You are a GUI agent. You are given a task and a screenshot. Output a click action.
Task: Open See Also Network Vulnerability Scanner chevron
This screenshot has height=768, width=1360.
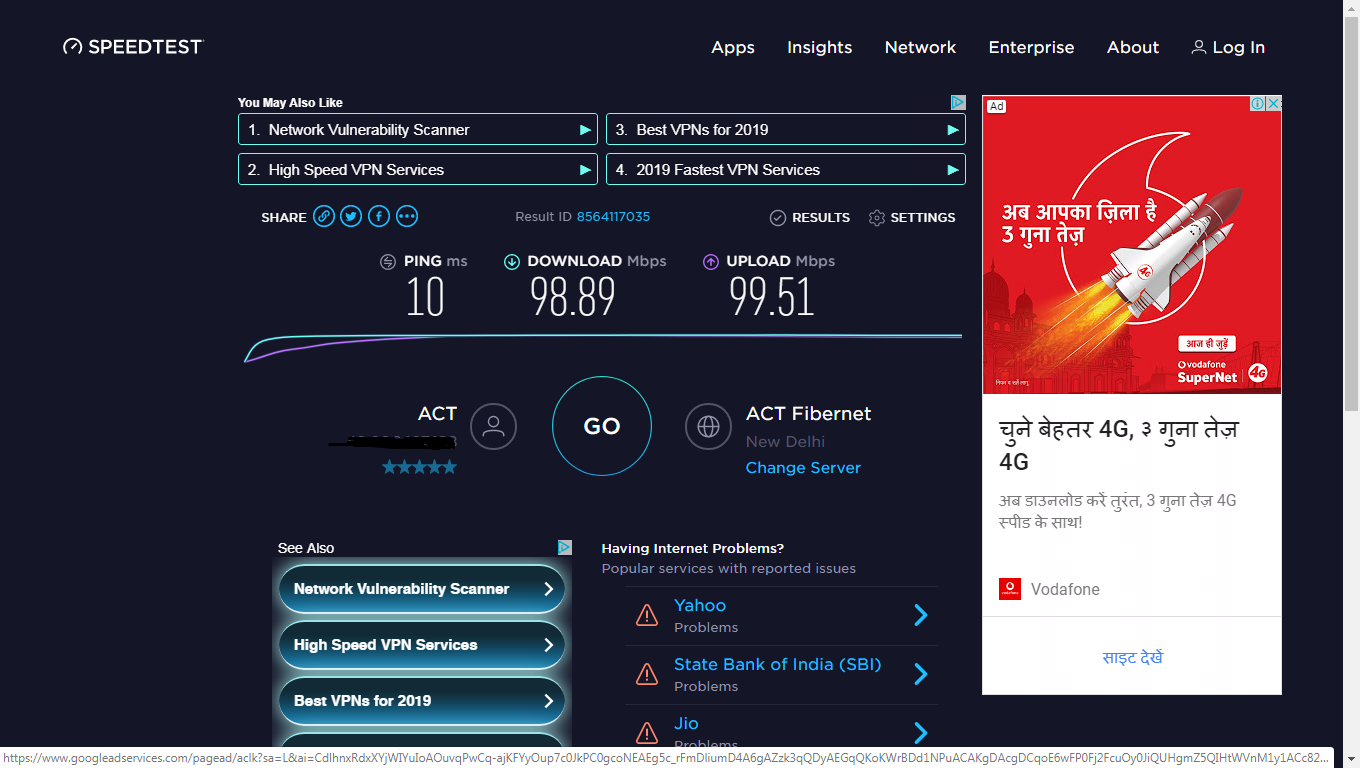tap(548, 589)
